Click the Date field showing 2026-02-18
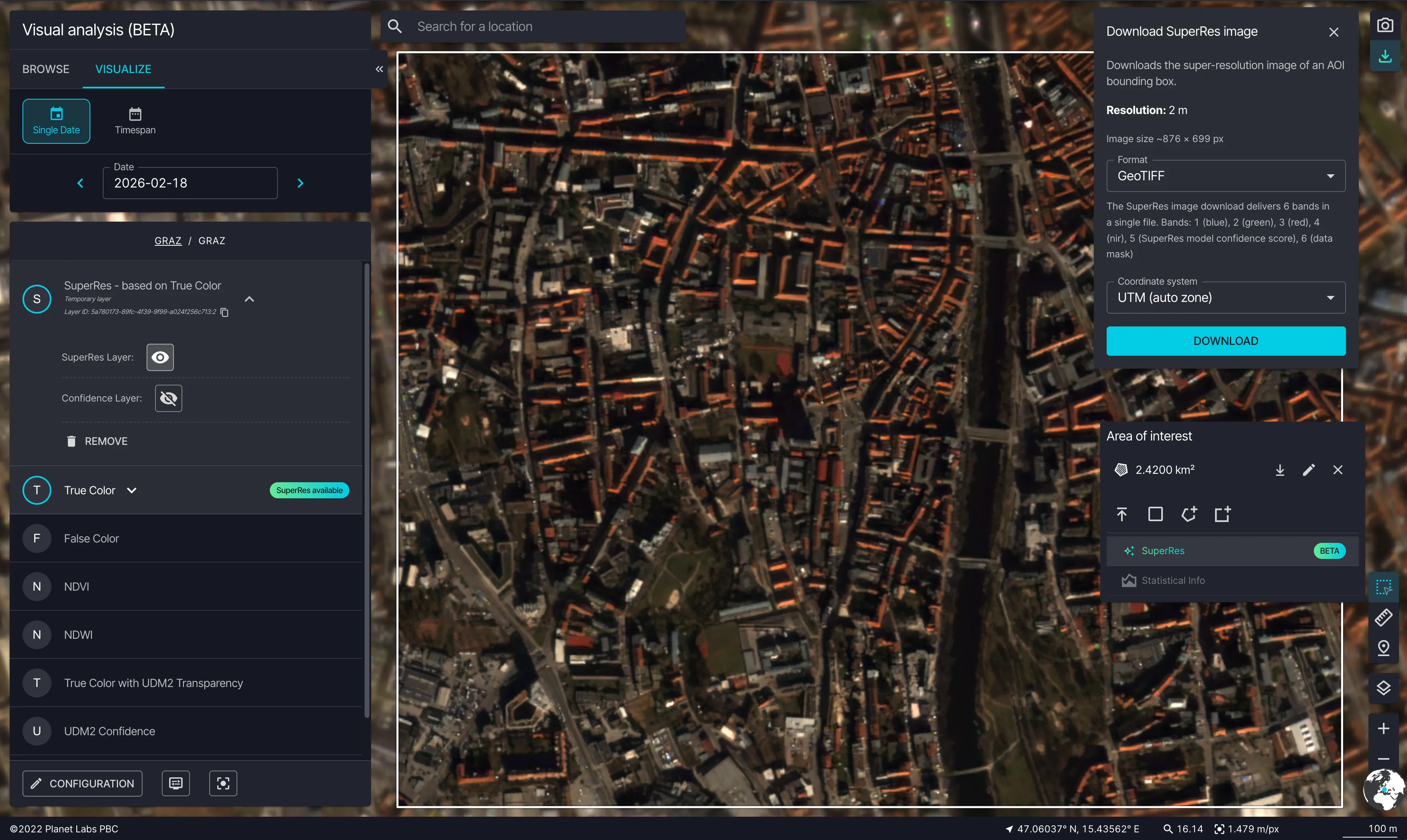 tap(190, 183)
